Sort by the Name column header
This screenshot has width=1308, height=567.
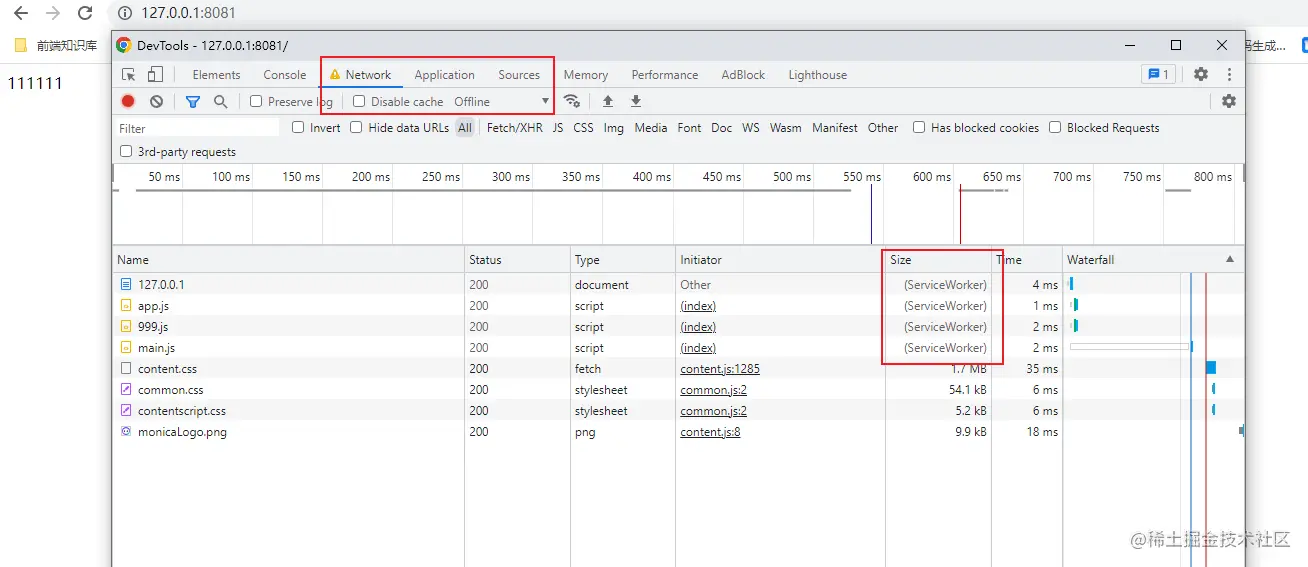pos(288,259)
